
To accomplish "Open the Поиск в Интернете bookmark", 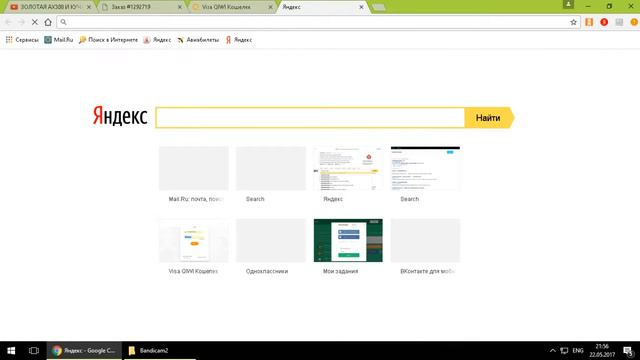I will click(108, 40).
